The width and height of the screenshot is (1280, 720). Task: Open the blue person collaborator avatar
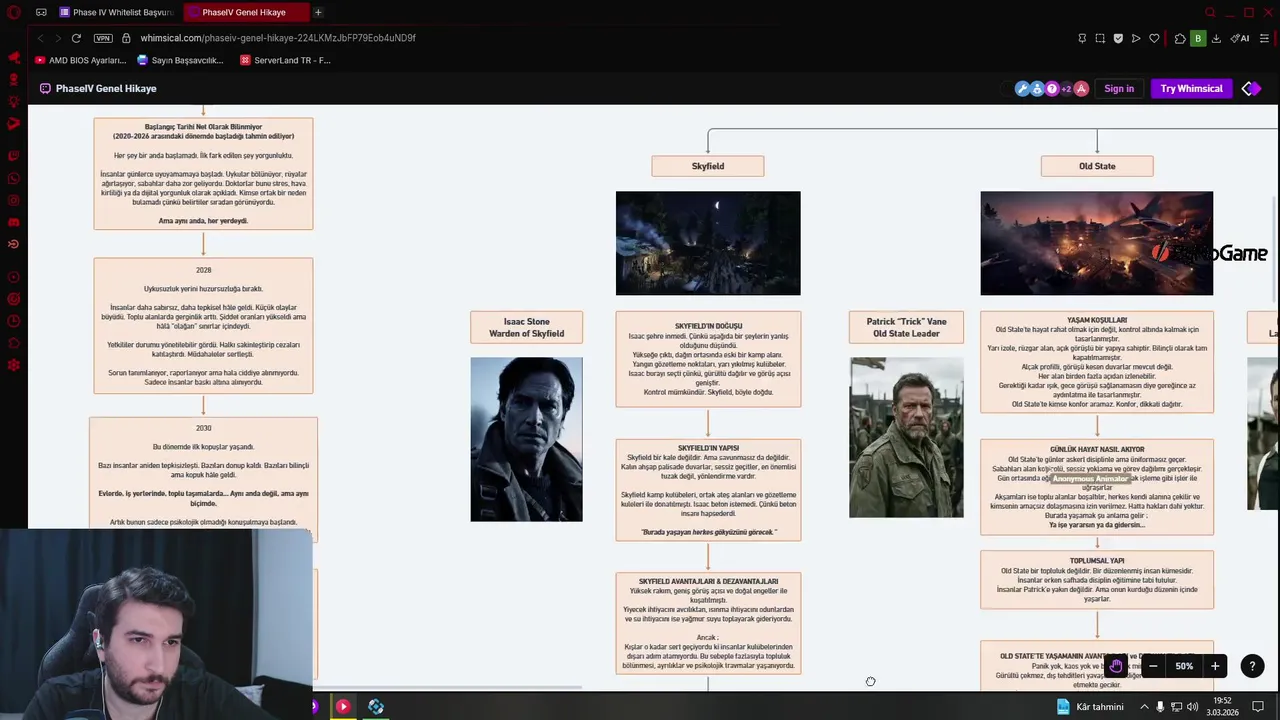click(1037, 88)
